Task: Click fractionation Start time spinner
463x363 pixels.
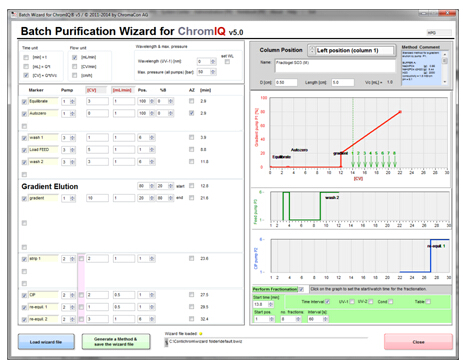Action: [271, 304]
